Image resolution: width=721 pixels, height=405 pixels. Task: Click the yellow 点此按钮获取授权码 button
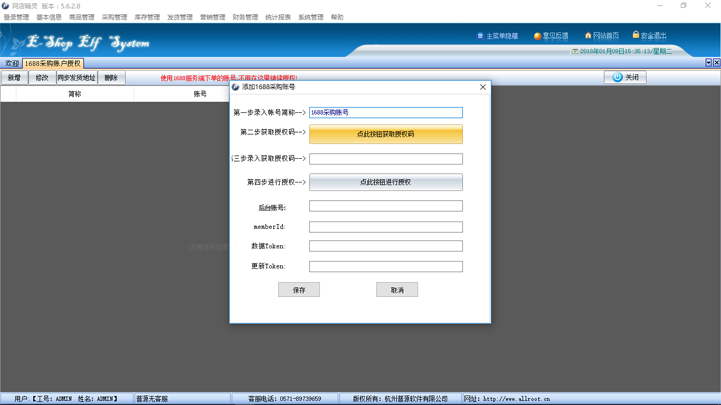(386, 134)
